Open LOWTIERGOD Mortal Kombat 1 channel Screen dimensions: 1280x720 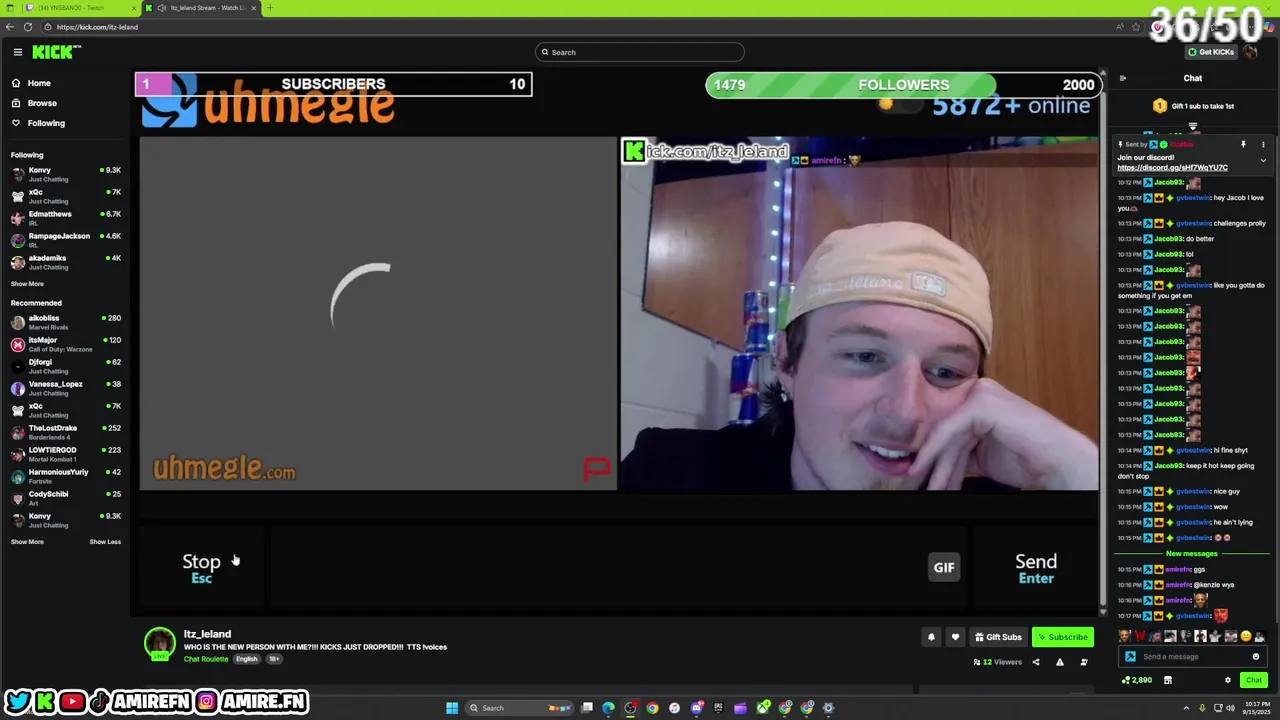pos(66,454)
